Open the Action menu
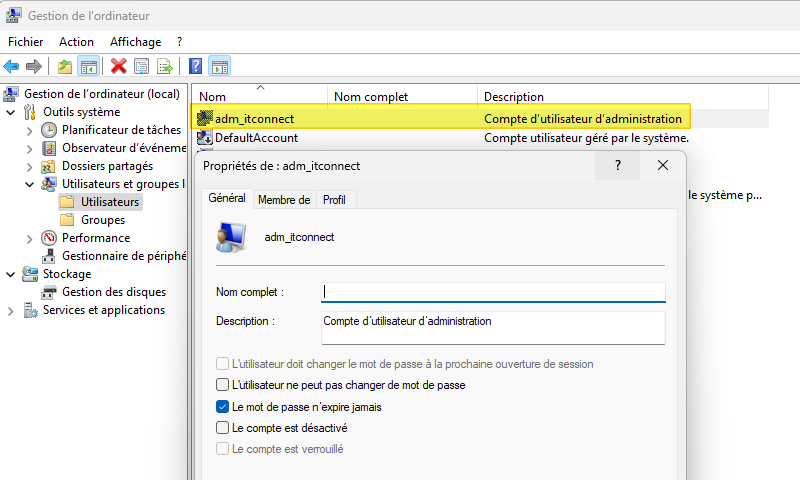This screenshot has height=480, width=800. [x=77, y=42]
